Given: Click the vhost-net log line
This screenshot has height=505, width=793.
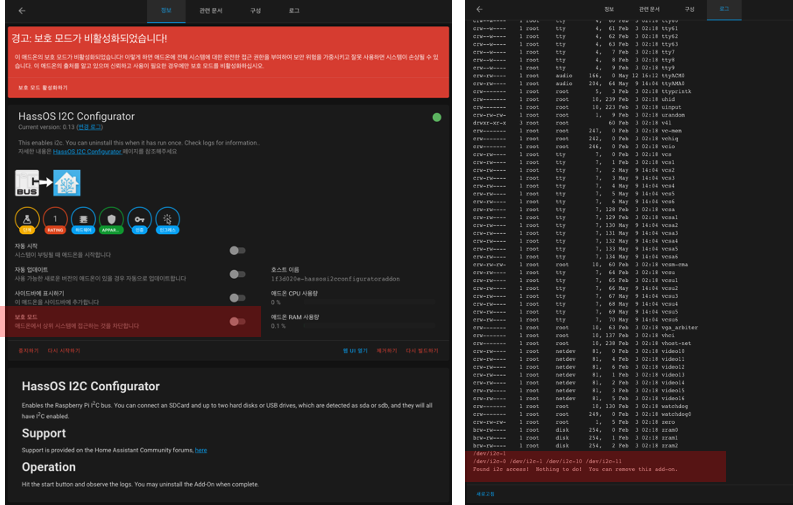Looking at the screenshot, I should tap(582, 343).
